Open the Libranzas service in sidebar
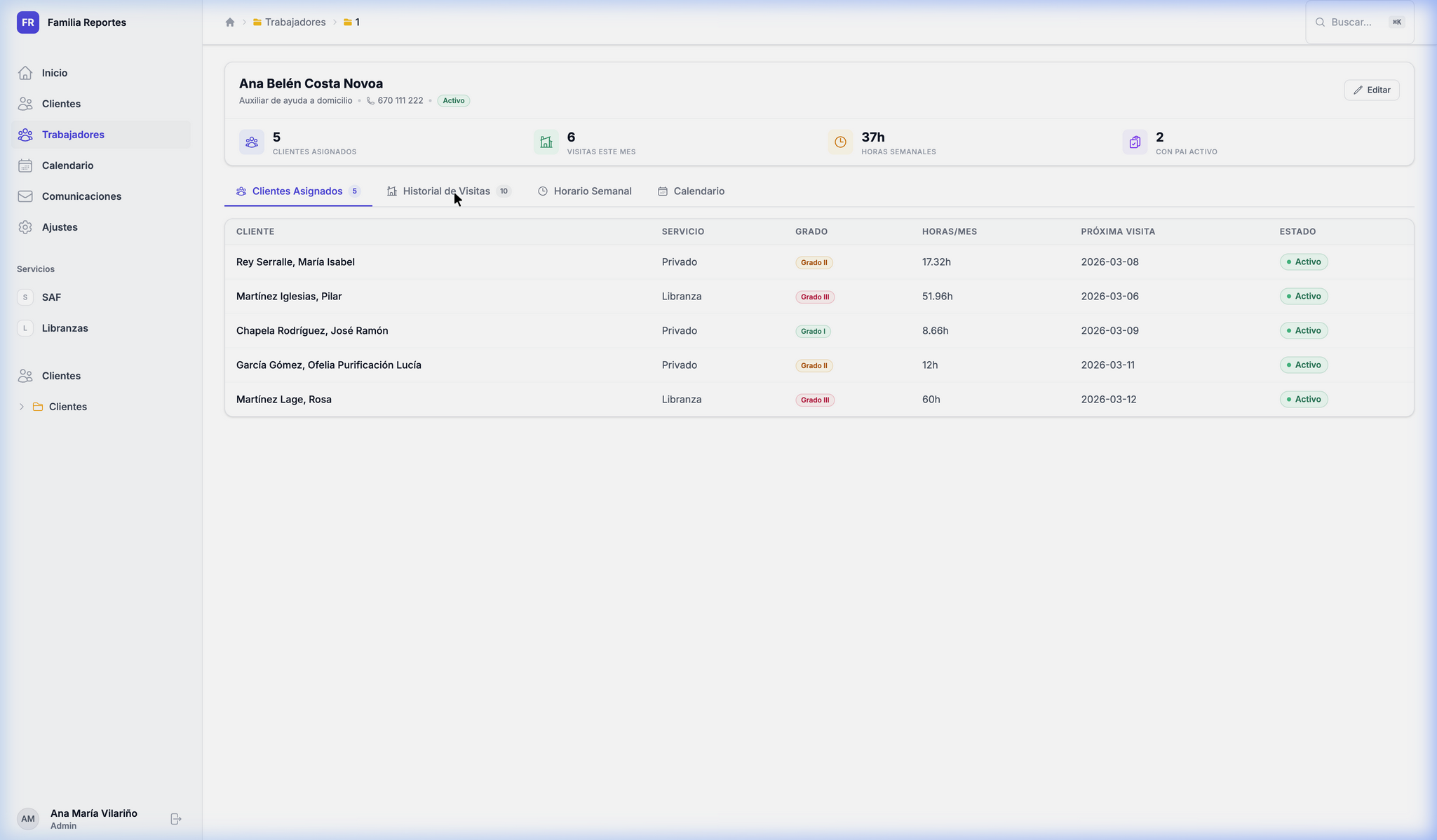This screenshot has width=1437, height=840. click(x=65, y=328)
